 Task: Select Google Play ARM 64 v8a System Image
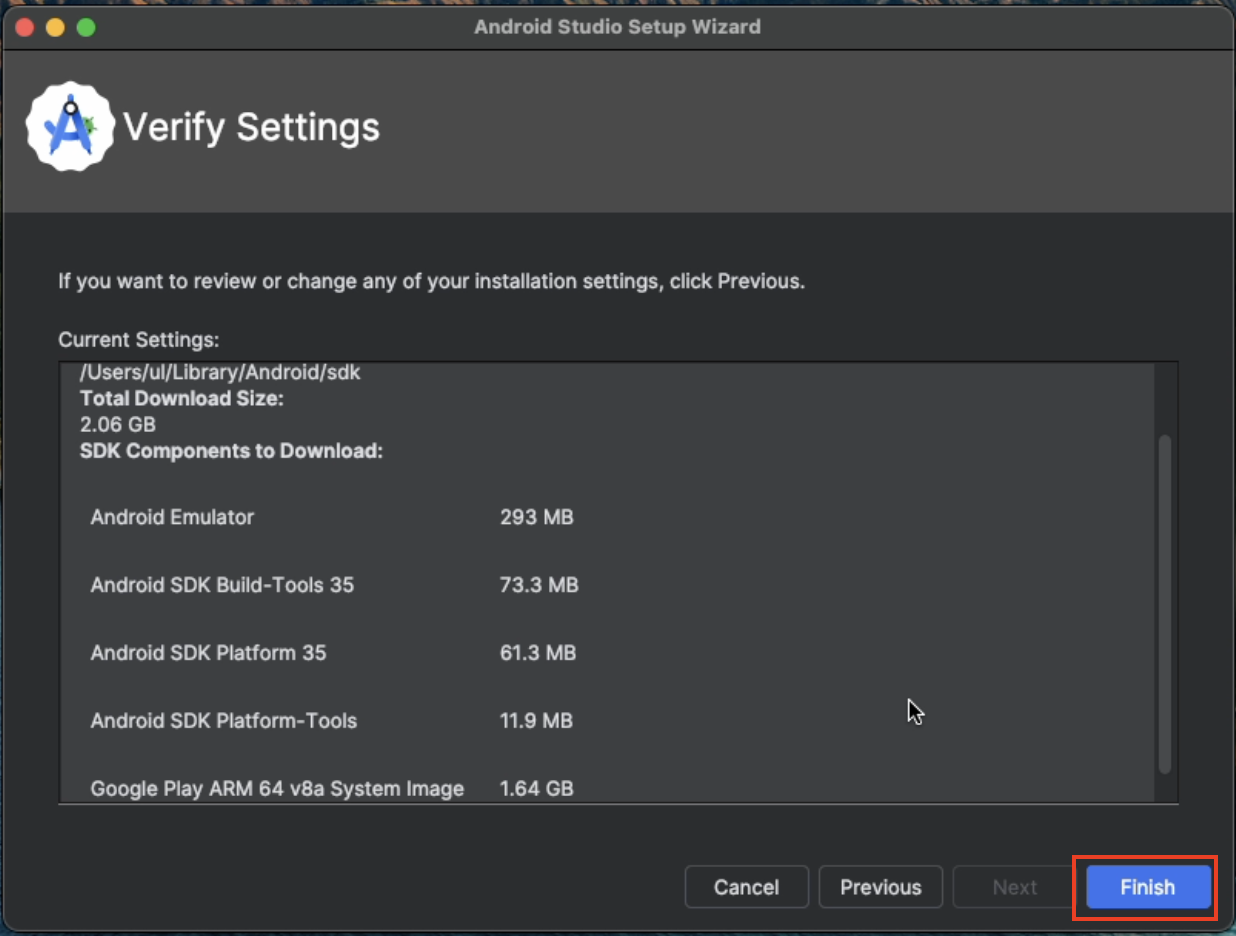tap(277, 788)
